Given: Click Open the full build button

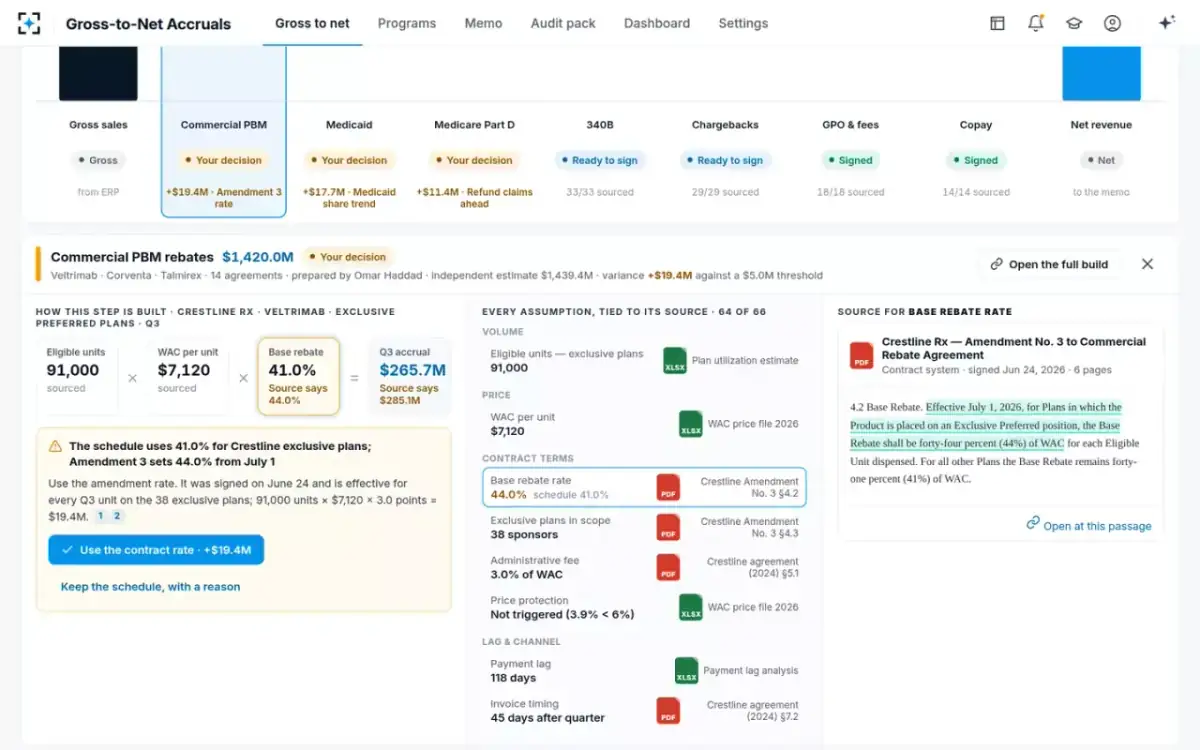Looking at the screenshot, I should [x=1049, y=264].
